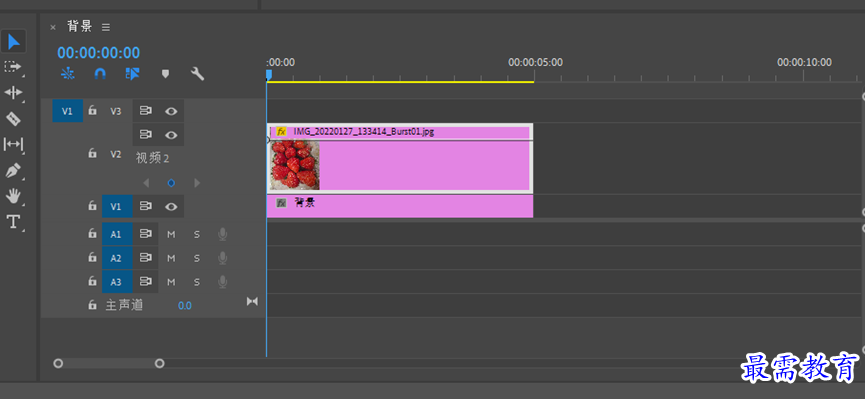This screenshot has width=865, height=399.
Task: Mute the A2 audio track
Action: [171, 258]
